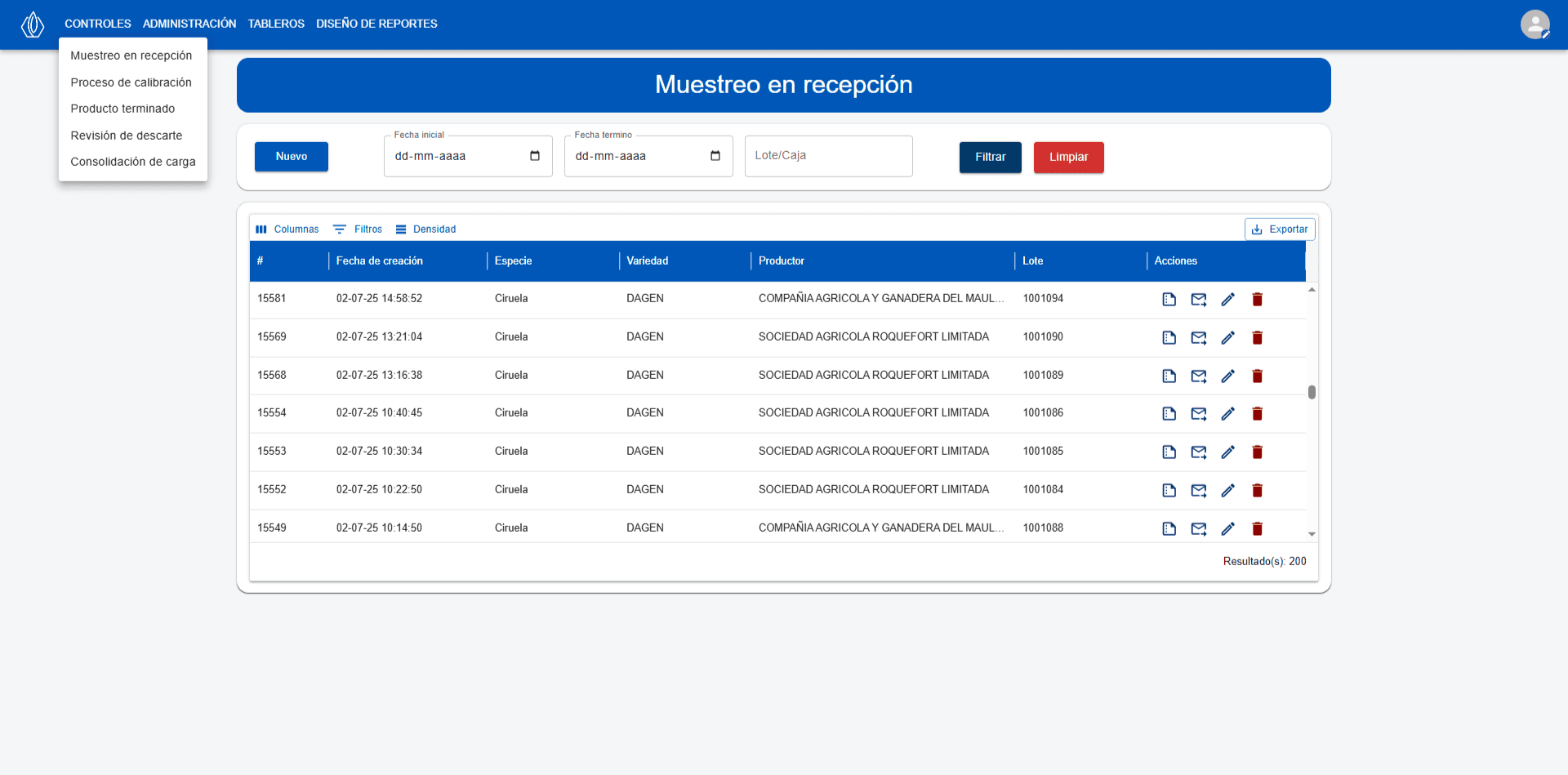Viewport: 1568px width, 775px height.
Task: Delete record 15581
Action: [1257, 299]
